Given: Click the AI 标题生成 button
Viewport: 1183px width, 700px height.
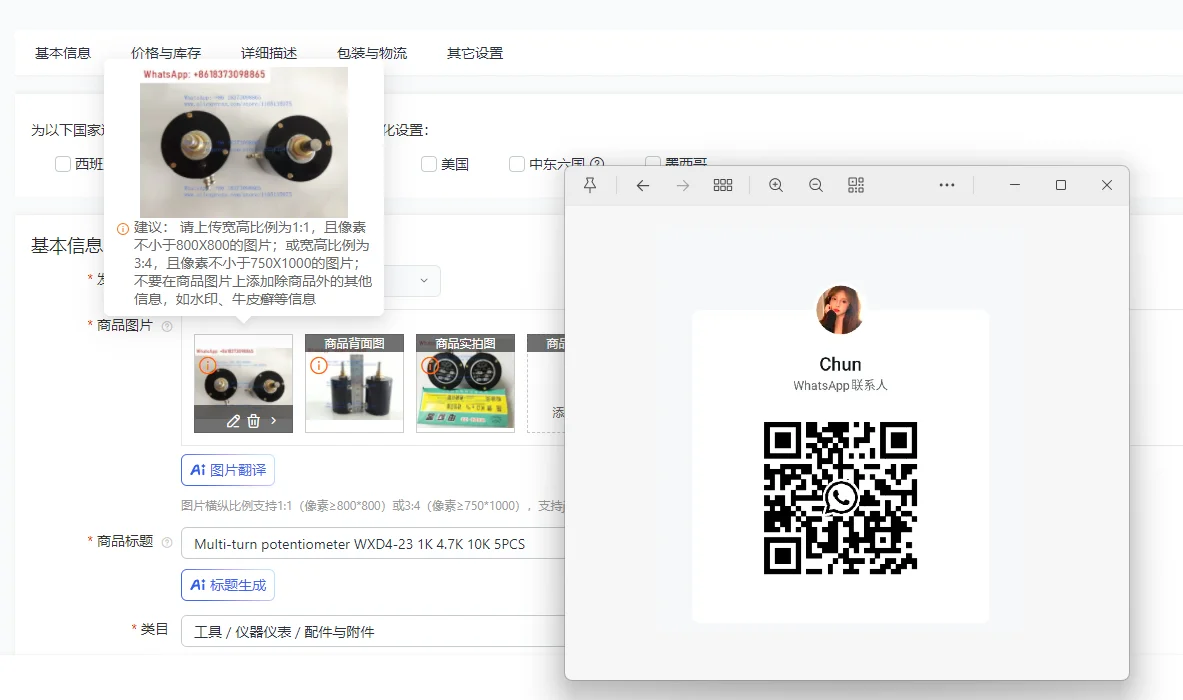Looking at the screenshot, I should 228,585.
